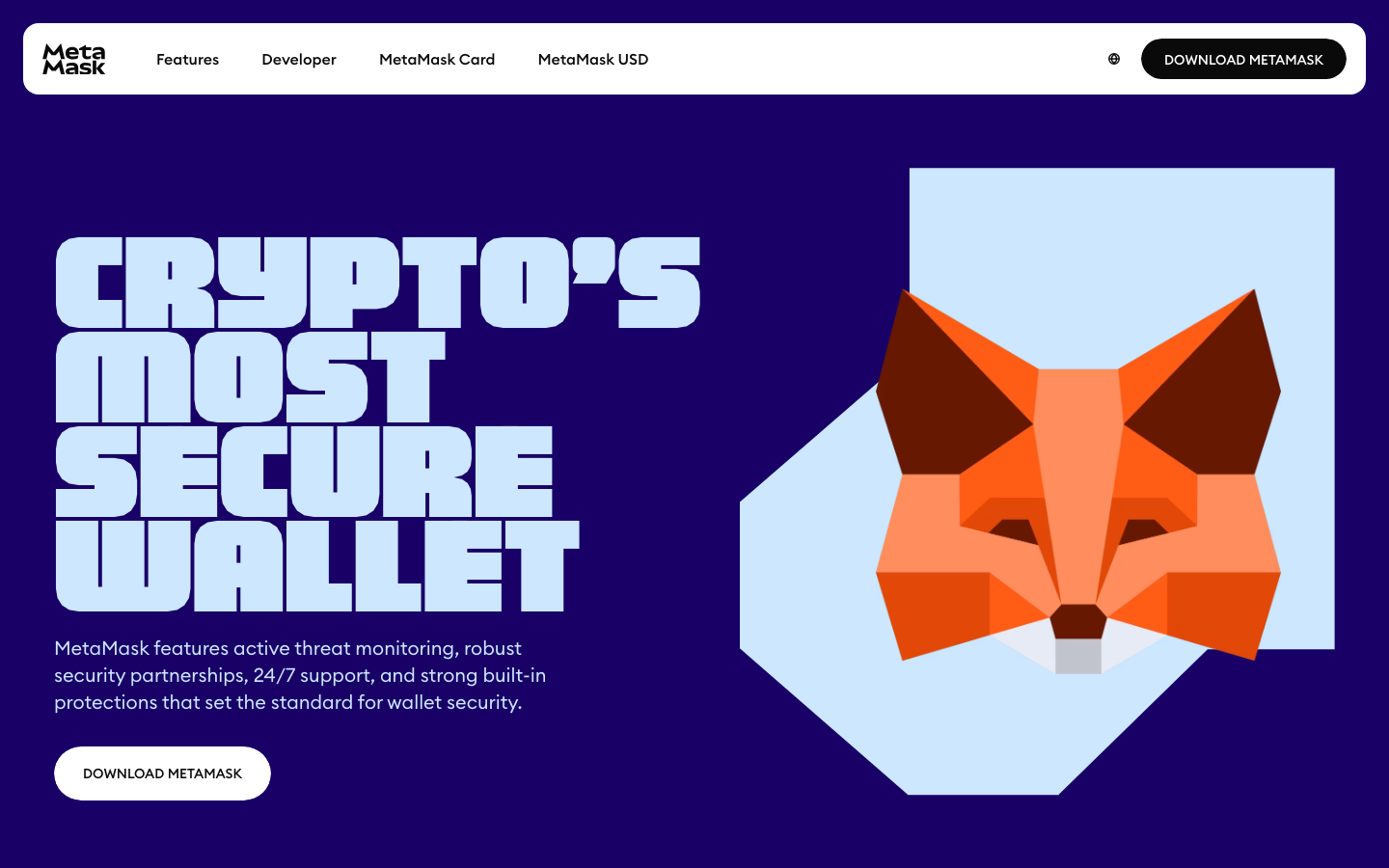
Task: Navigate to MetaMask USD
Action: (593, 59)
